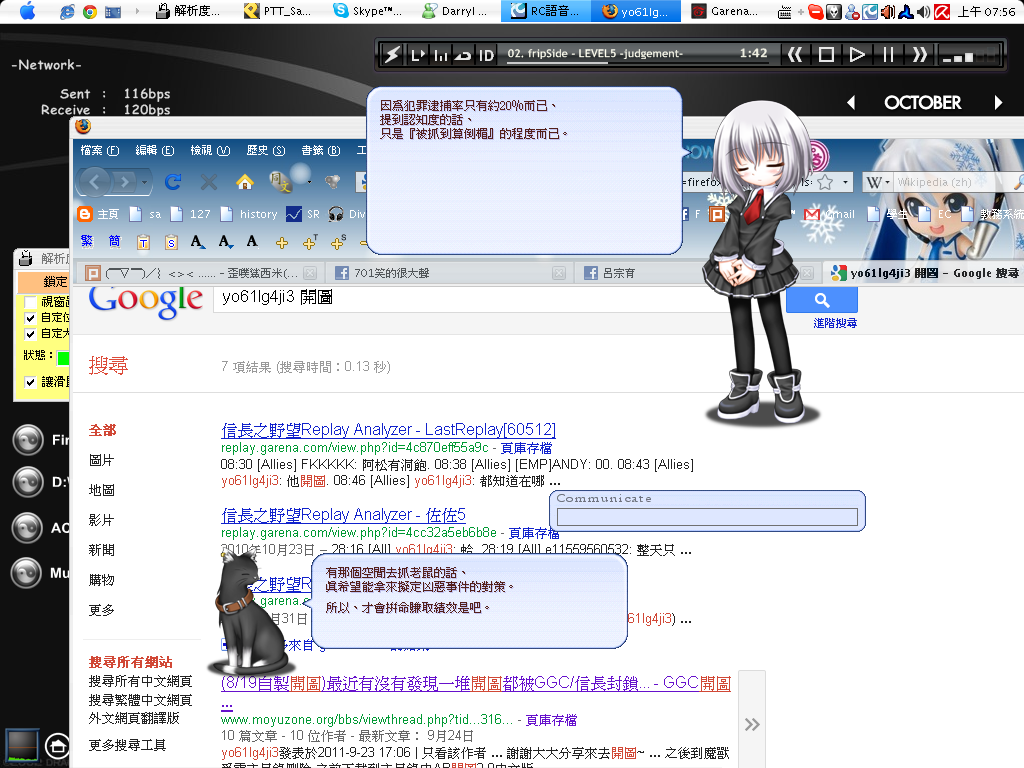The width and height of the screenshot is (1024, 768).
Task: Bookmark this page with the star icon
Action: coord(825,182)
